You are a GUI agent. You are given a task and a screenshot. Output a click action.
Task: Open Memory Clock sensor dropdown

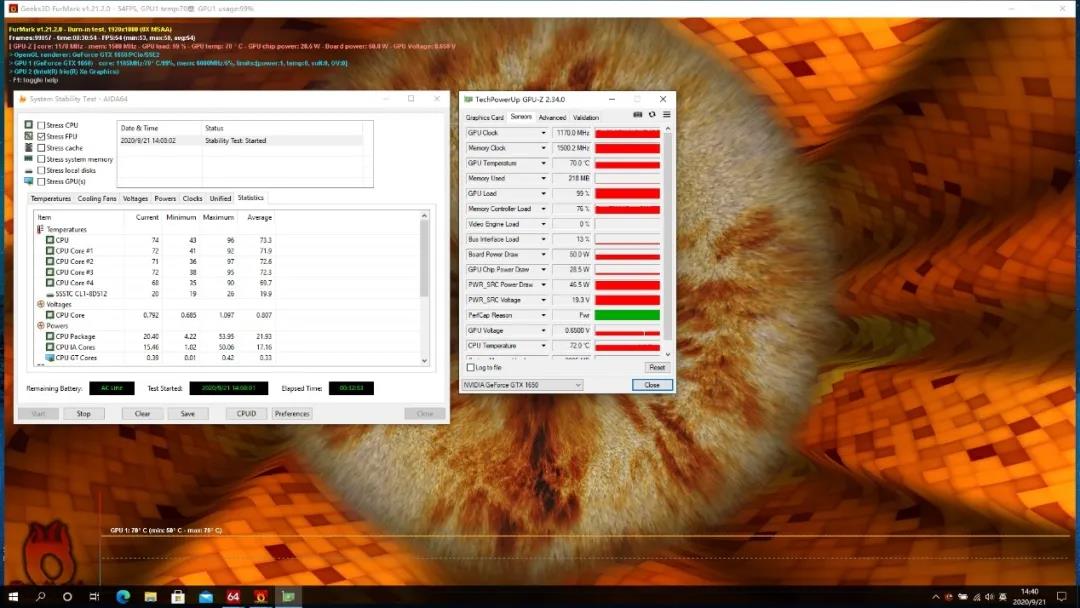543,148
